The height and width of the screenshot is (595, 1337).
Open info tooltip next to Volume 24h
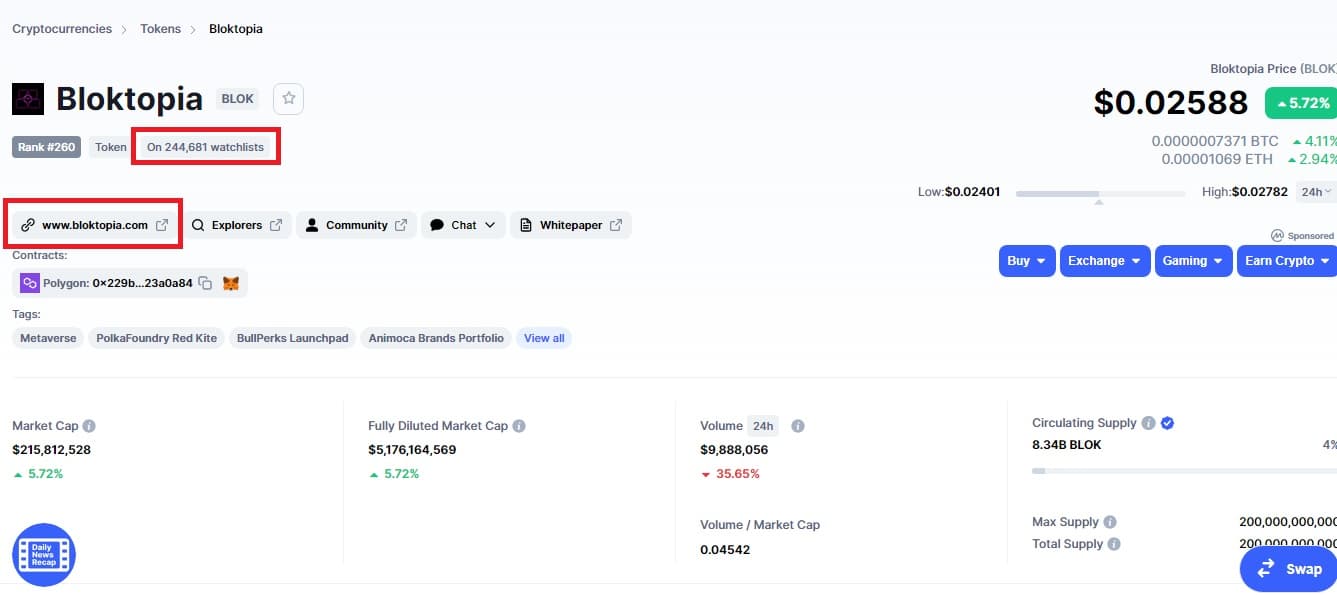pos(798,426)
